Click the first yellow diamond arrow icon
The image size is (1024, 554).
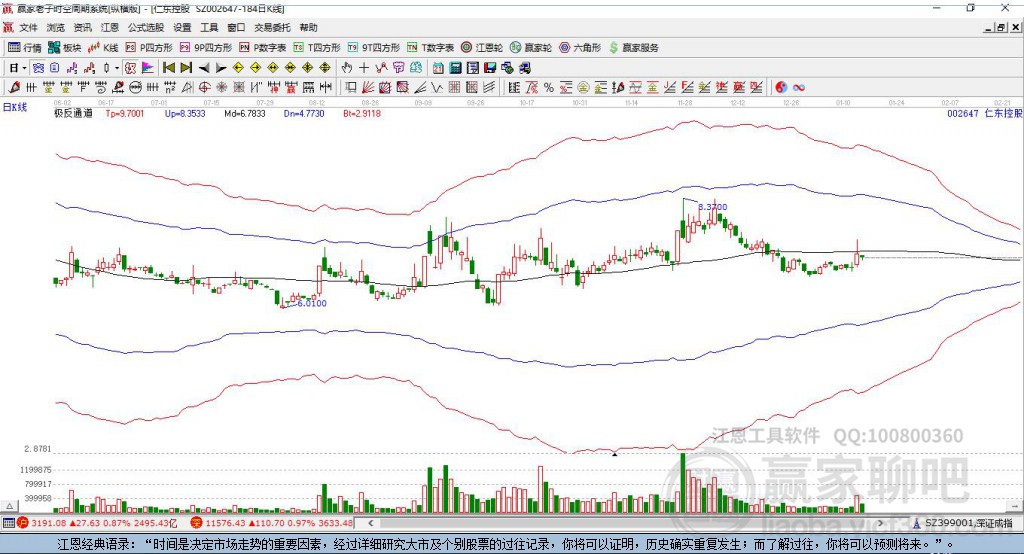click(x=238, y=68)
